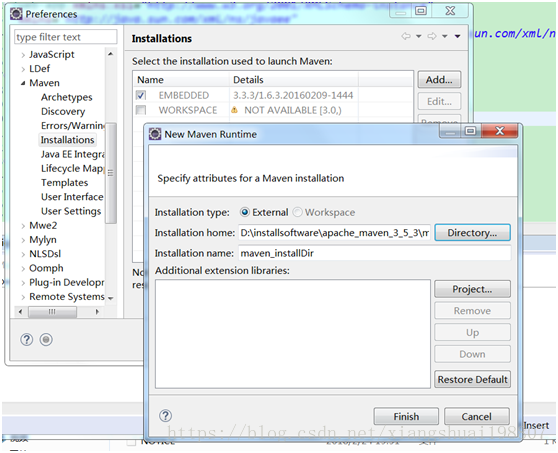This screenshot has height=453, width=558.
Task: Click Finish in New Maven Runtime
Action: tap(406, 416)
